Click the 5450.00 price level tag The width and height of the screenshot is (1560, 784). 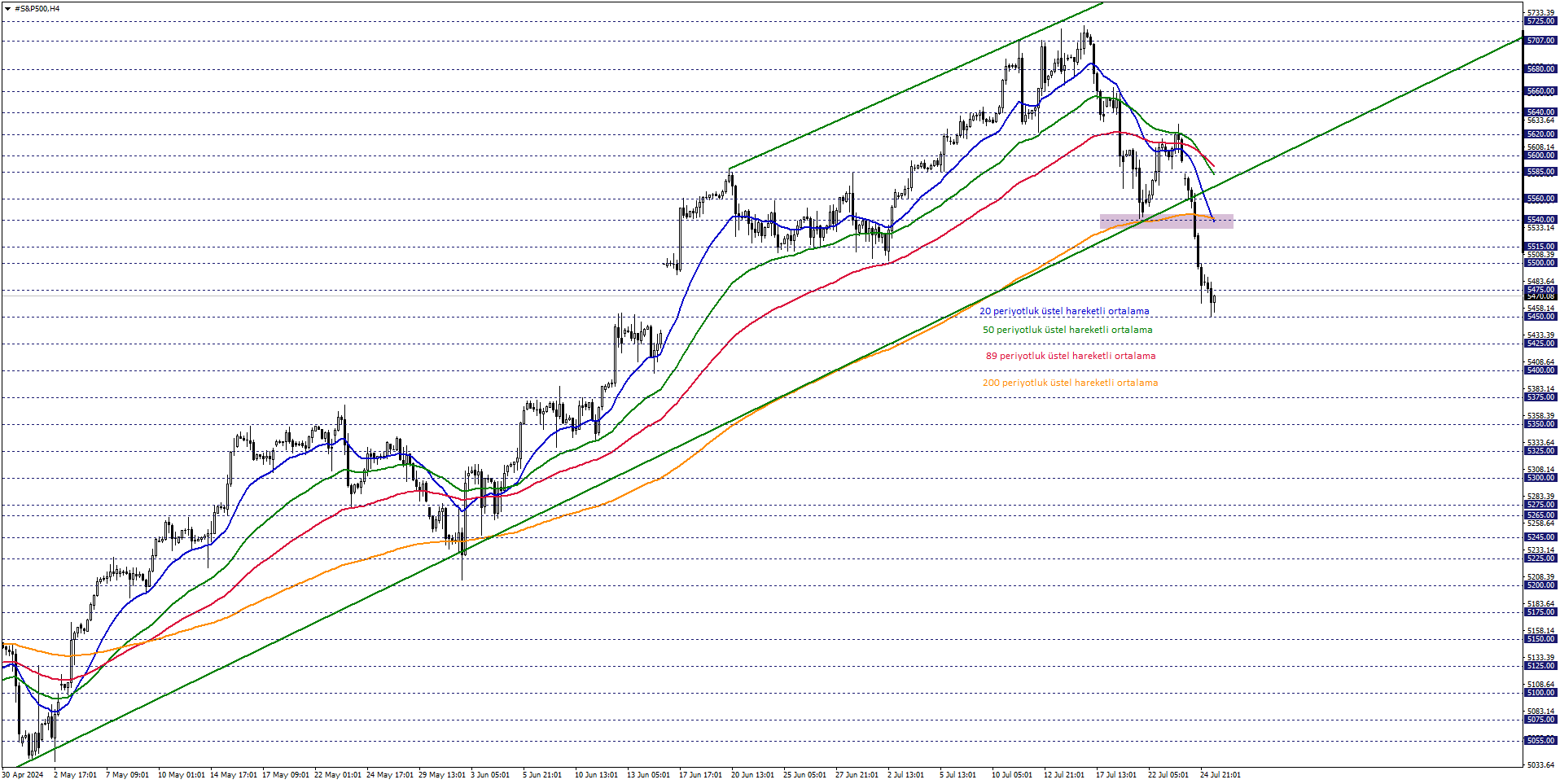[1540, 317]
